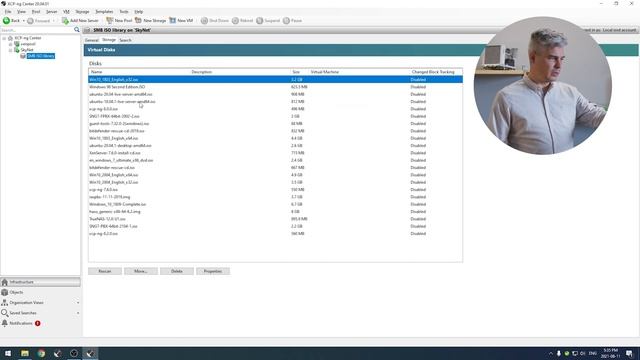Collapse the XCP-ng Center tree root

coord(4,38)
